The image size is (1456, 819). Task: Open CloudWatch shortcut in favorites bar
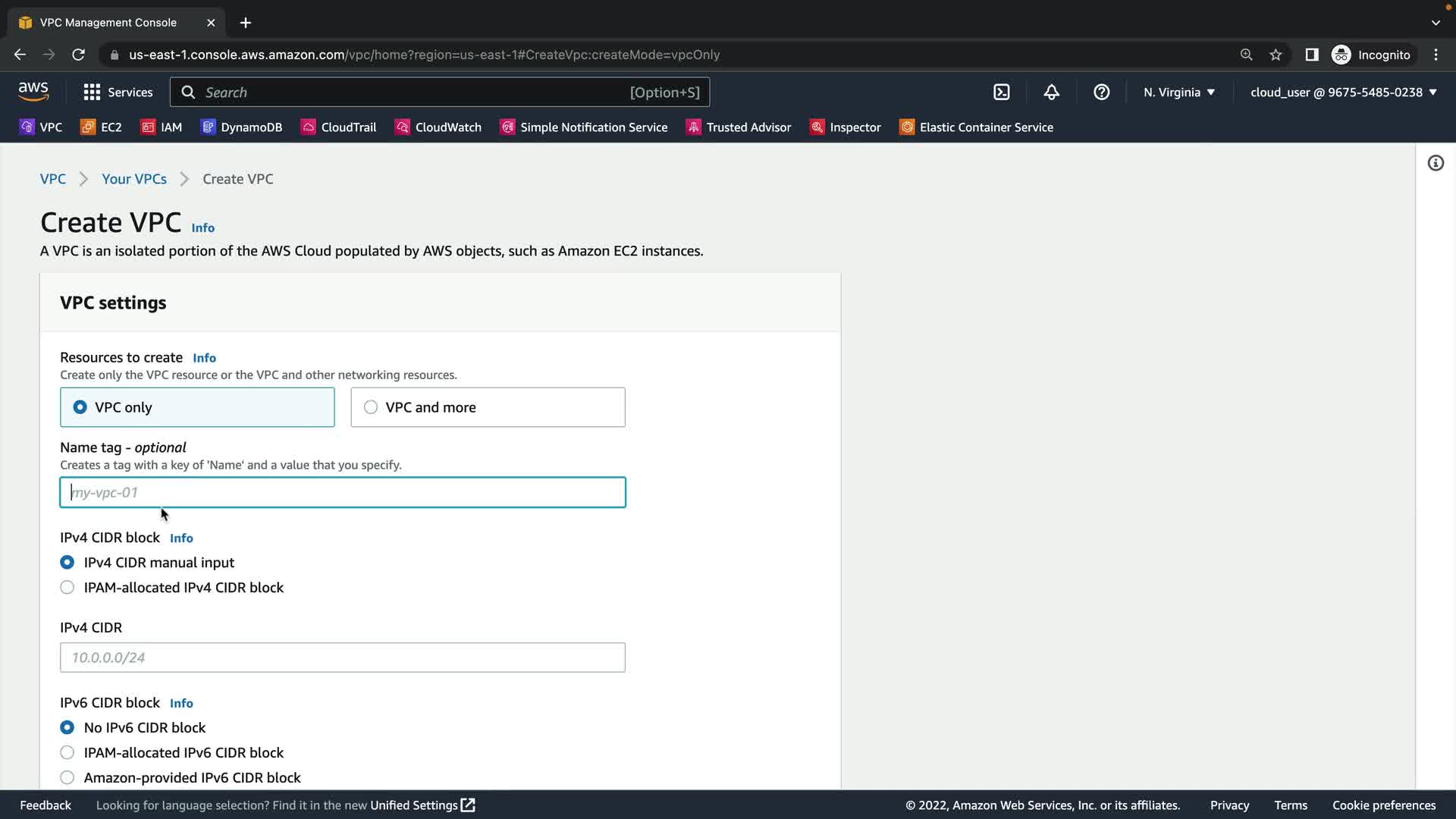pos(438,127)
